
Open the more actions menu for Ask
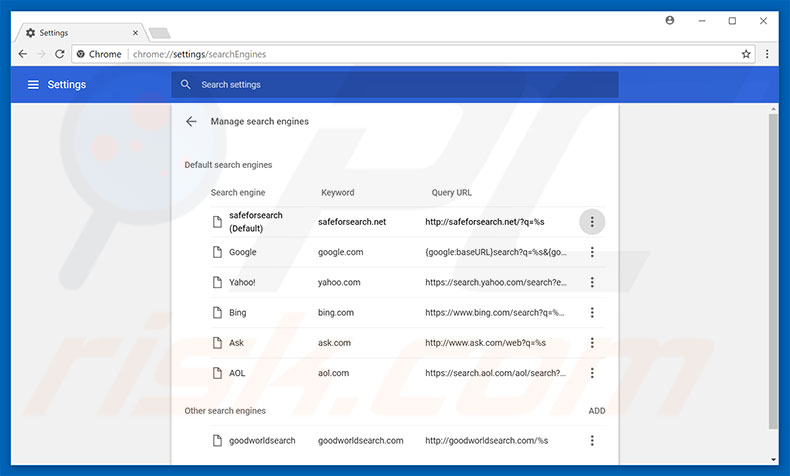(592, 343)
